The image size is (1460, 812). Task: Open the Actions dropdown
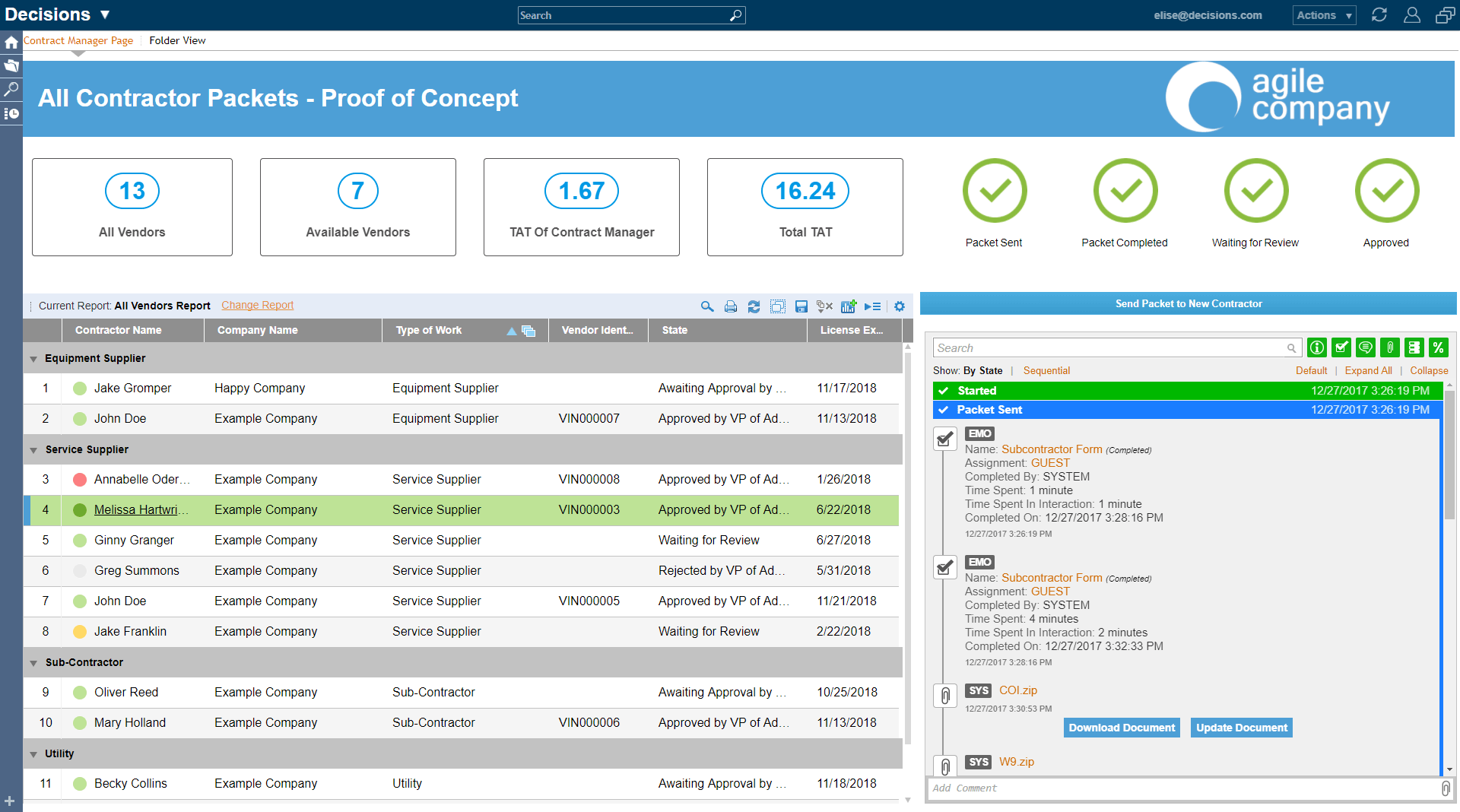(1324, 15)
